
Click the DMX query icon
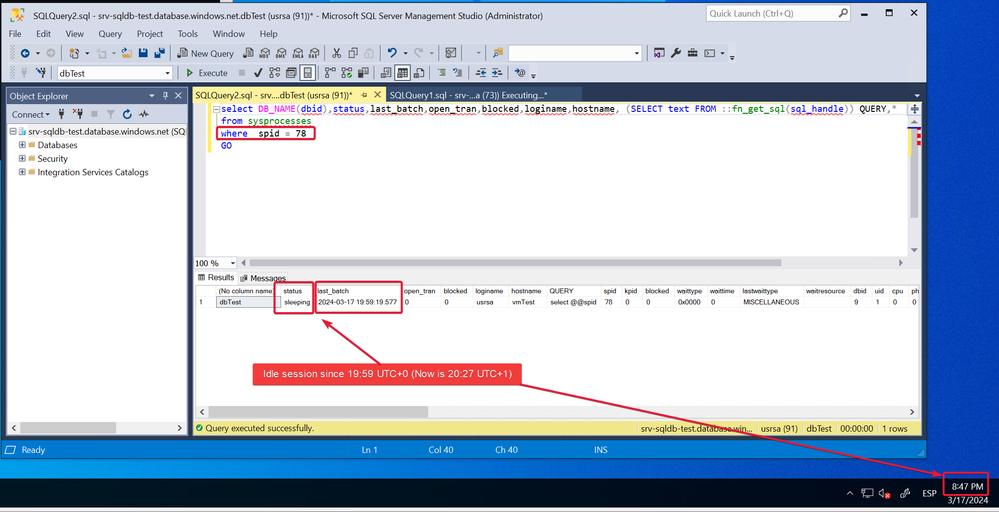point(282,53)
